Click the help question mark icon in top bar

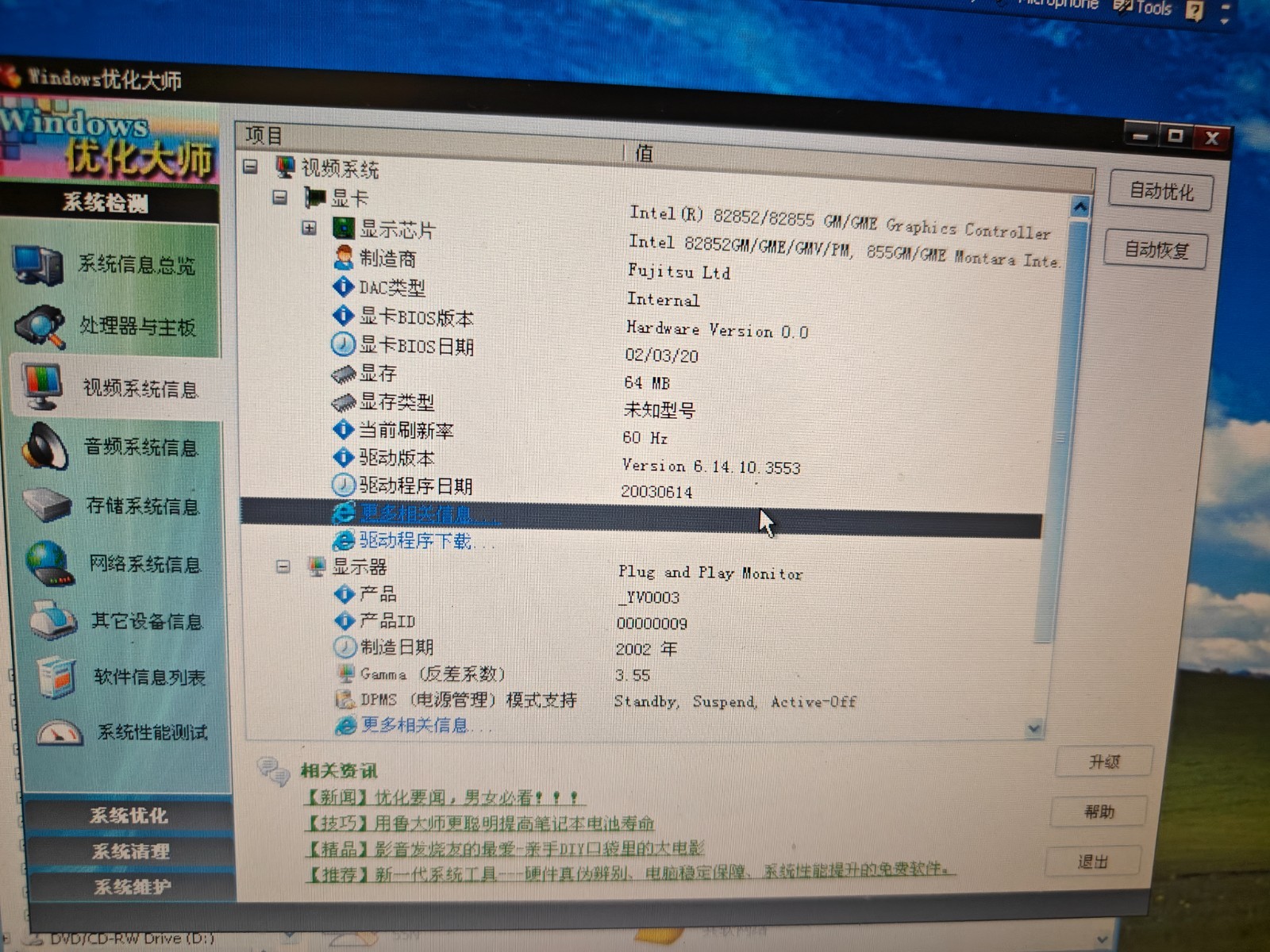[1195, 10]
